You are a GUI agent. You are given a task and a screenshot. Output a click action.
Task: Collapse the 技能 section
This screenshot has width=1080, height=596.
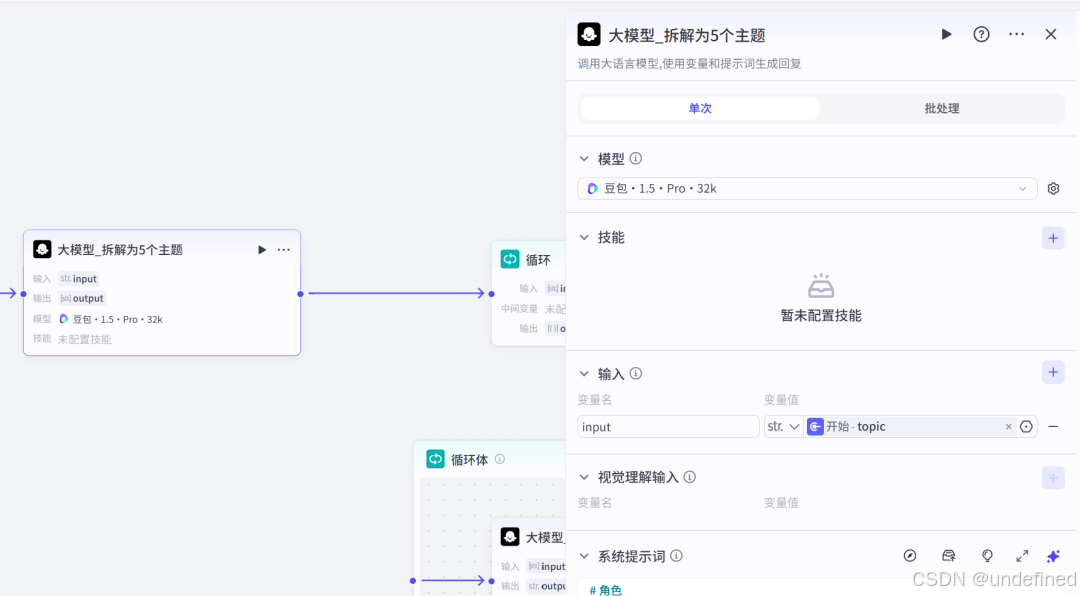584,238
